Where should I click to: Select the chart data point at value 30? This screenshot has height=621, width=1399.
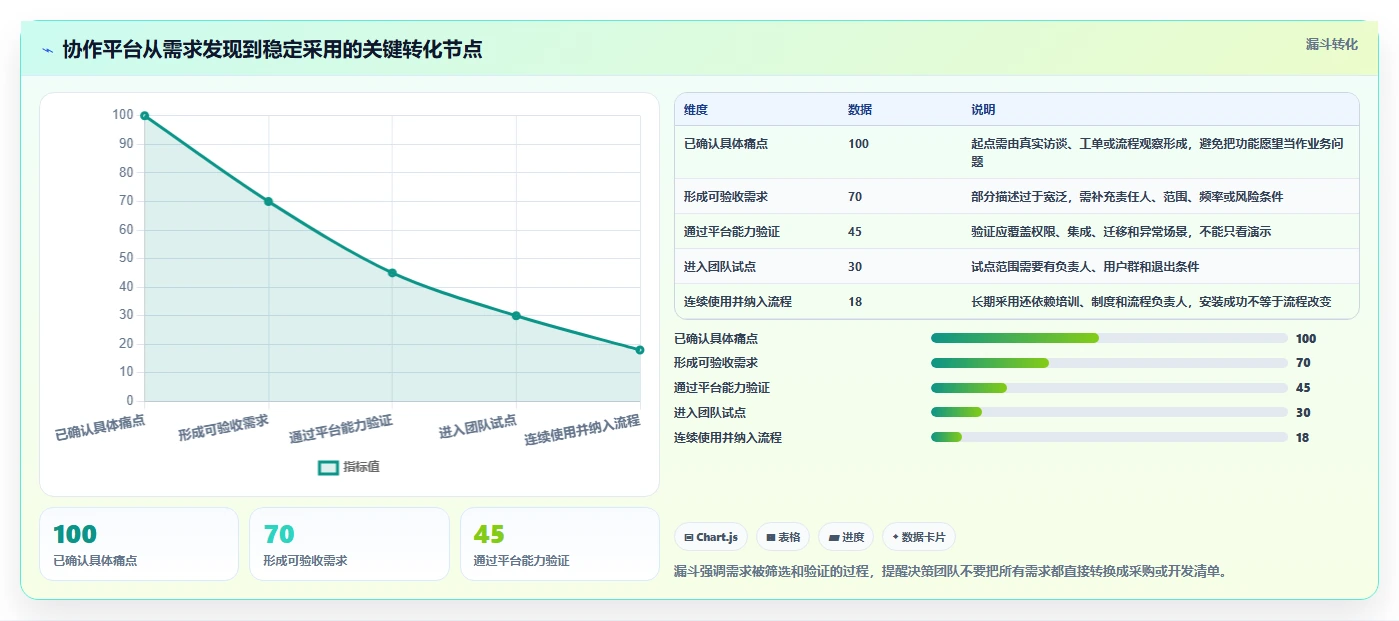point(516,315)
